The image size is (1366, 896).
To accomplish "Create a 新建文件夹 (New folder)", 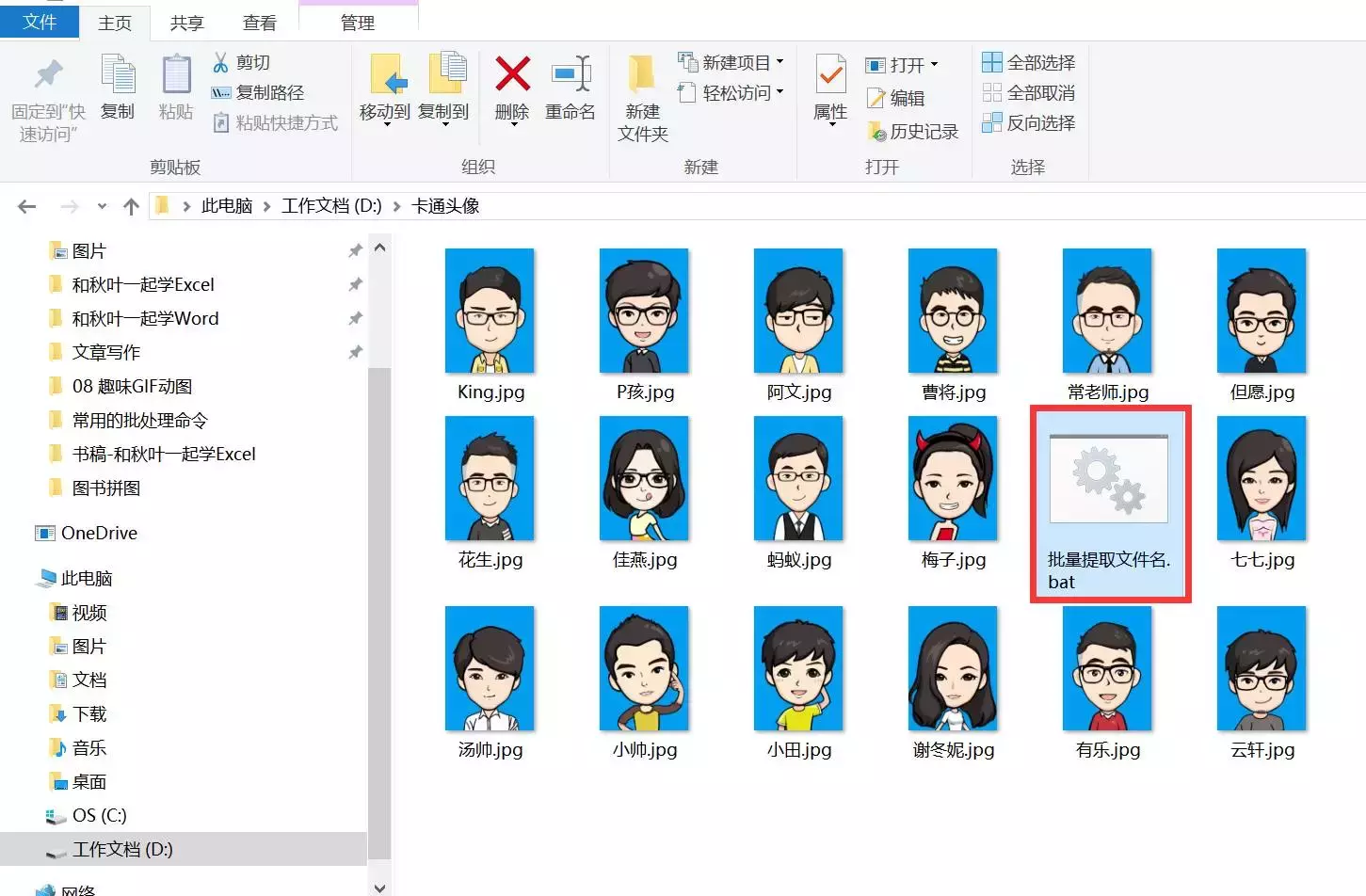I will pyautogui.click(x=643, y=99).
